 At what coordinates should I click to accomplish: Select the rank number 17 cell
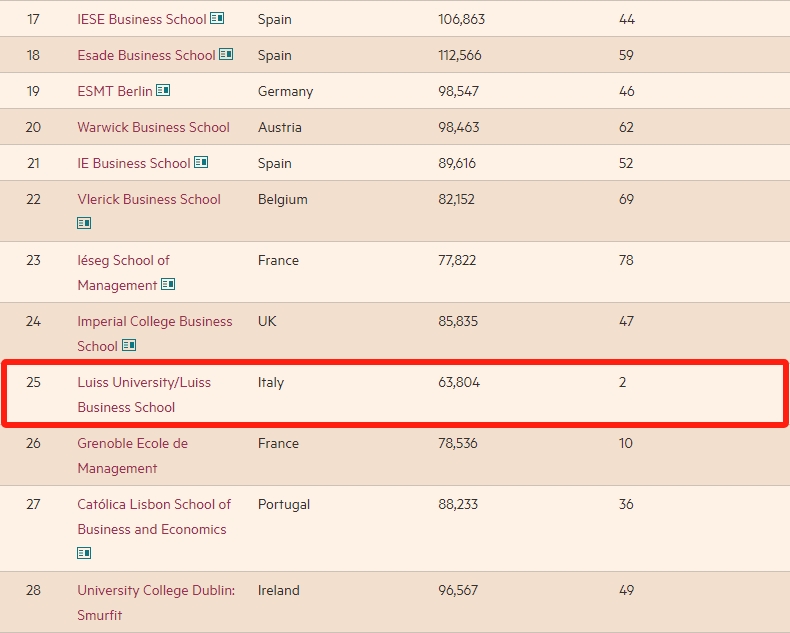[33, 19]
